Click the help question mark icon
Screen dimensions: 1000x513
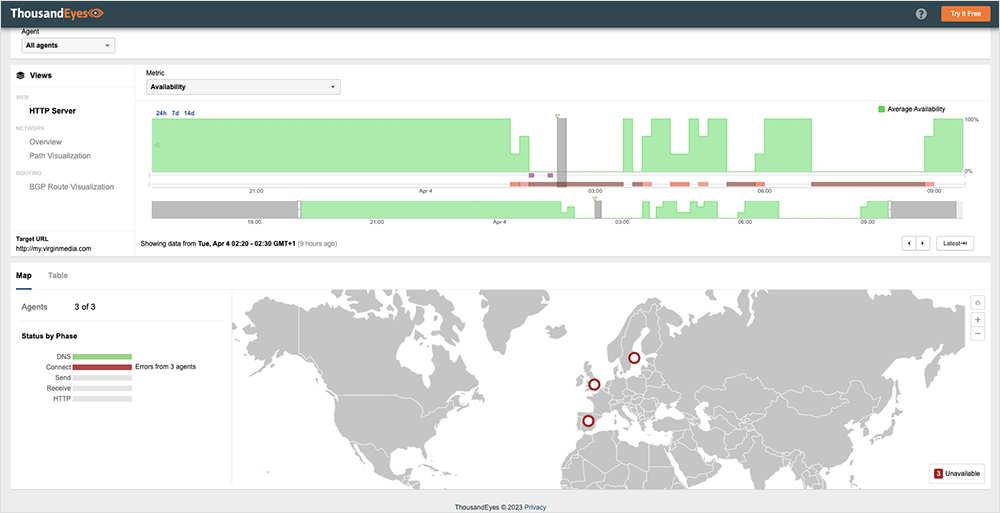(x=921, y=14)
